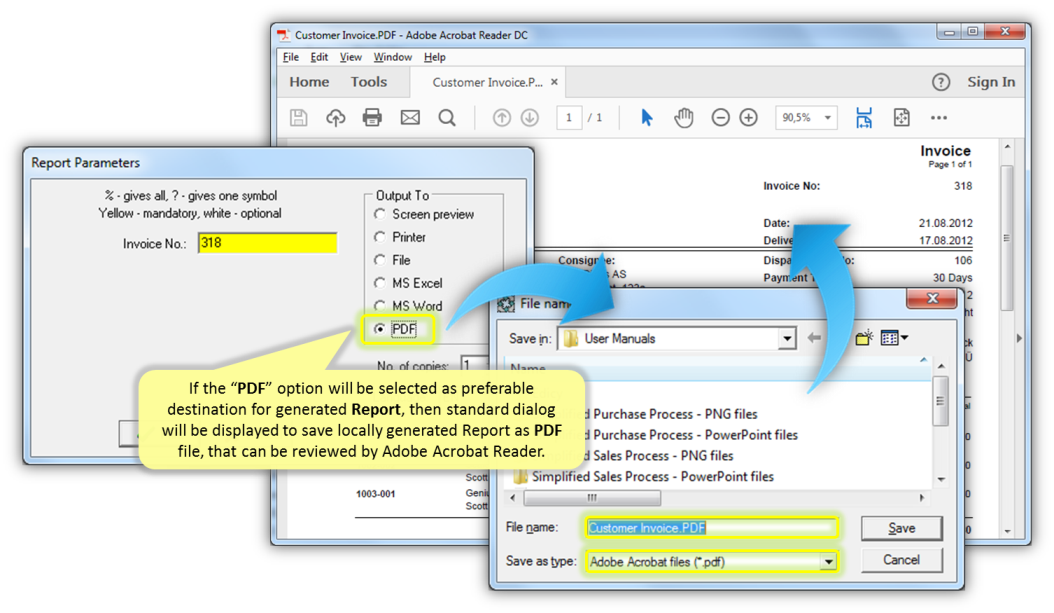Select MS Excel output option
Screen dimensions: 1054x613
point(380,283)
